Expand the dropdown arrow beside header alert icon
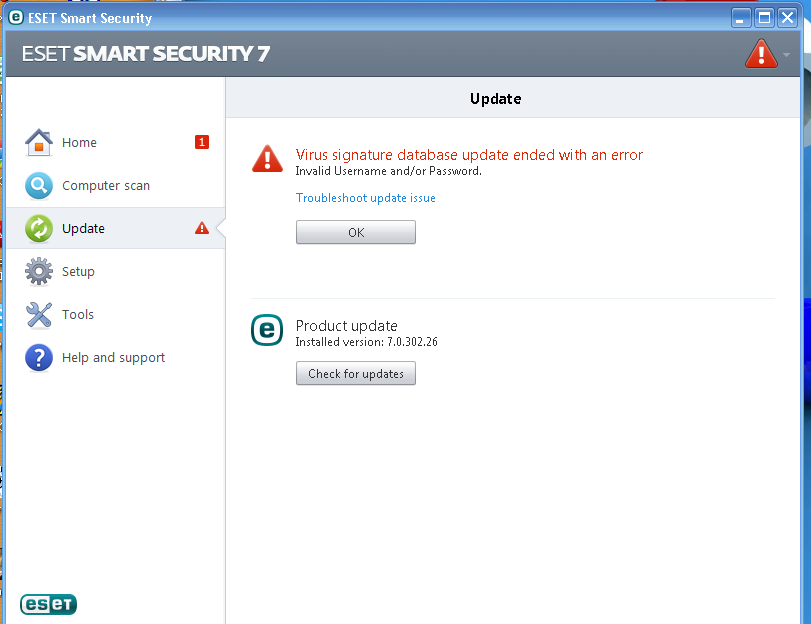Image resolution: width=811 pixels, height=624 pixels. coord(786,54)
